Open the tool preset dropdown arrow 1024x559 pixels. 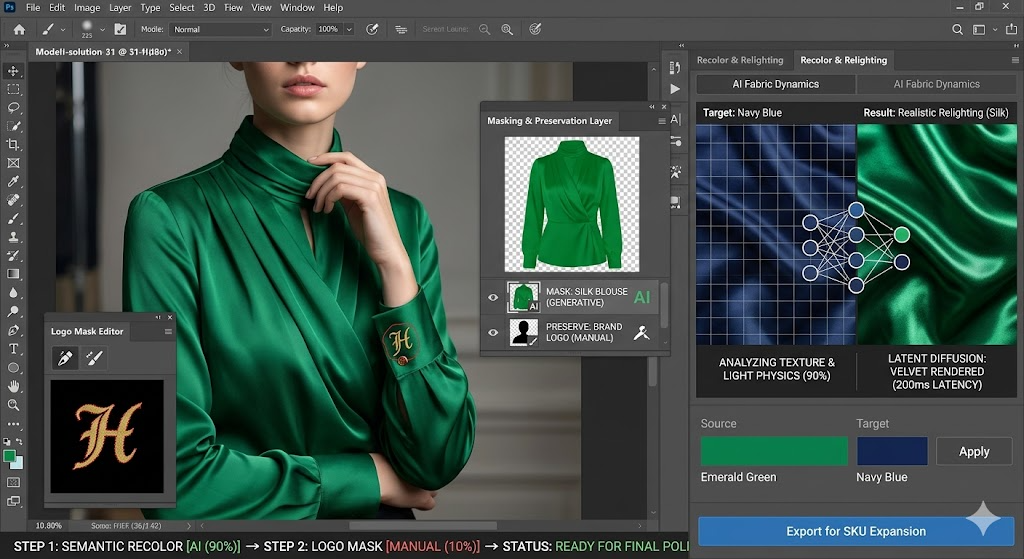point(63,29)
